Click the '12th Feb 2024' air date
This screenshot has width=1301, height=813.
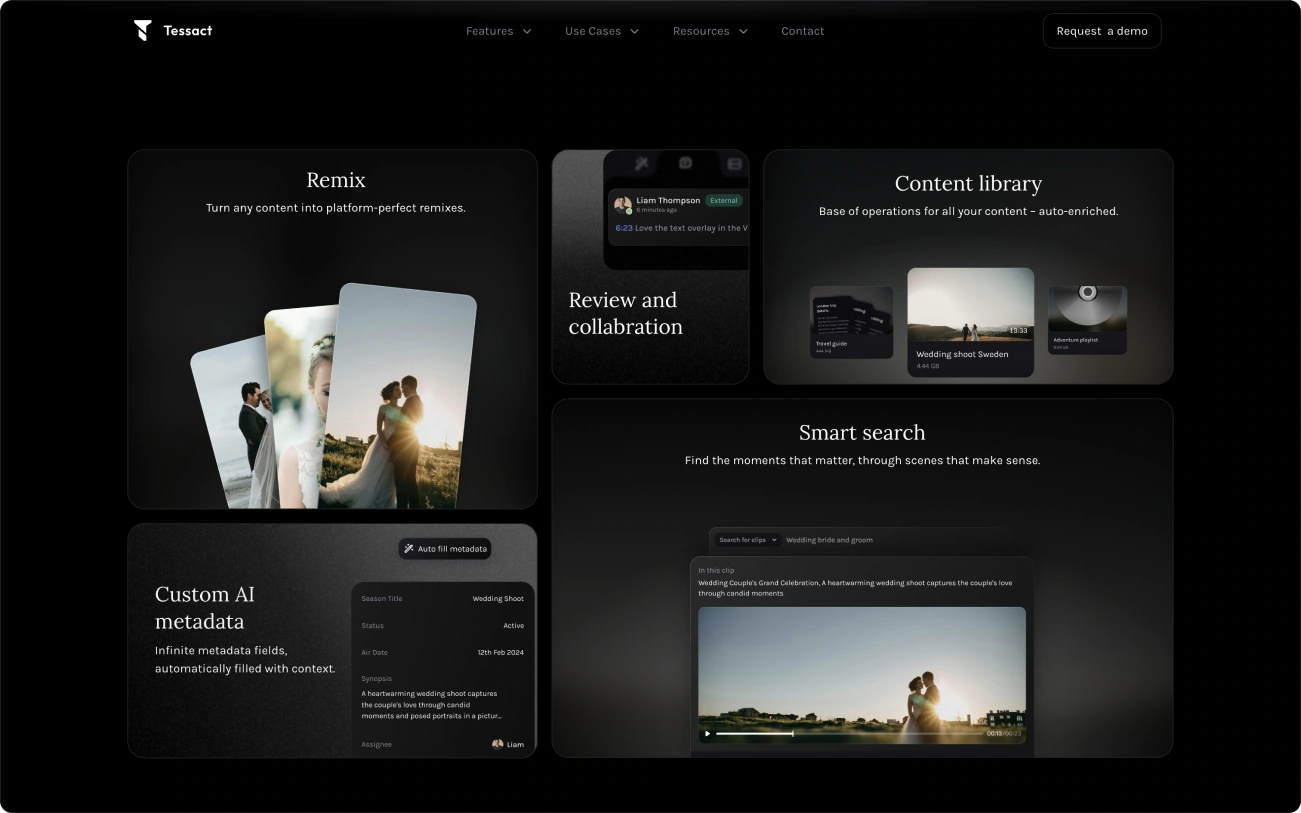pos(501,653)
